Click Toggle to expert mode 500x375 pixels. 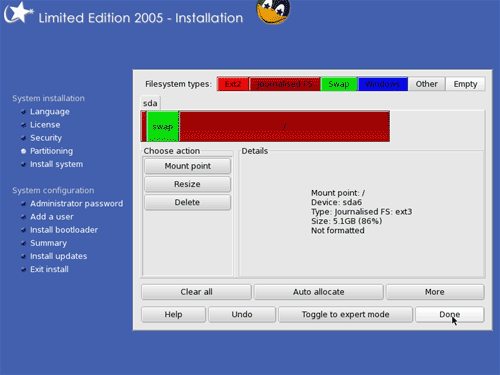click(346, 315)
